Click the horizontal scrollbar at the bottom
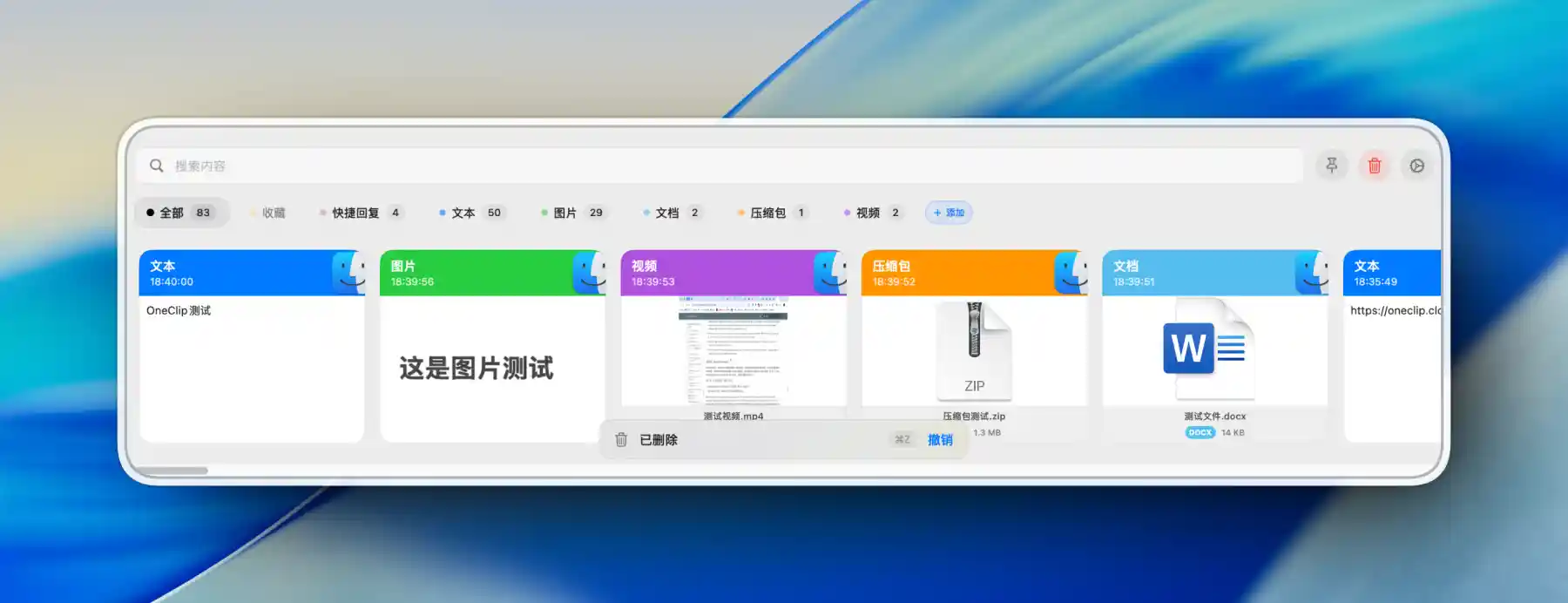Image resolution: width=1568 pixels, height=603 pixels. coord(171,471)
